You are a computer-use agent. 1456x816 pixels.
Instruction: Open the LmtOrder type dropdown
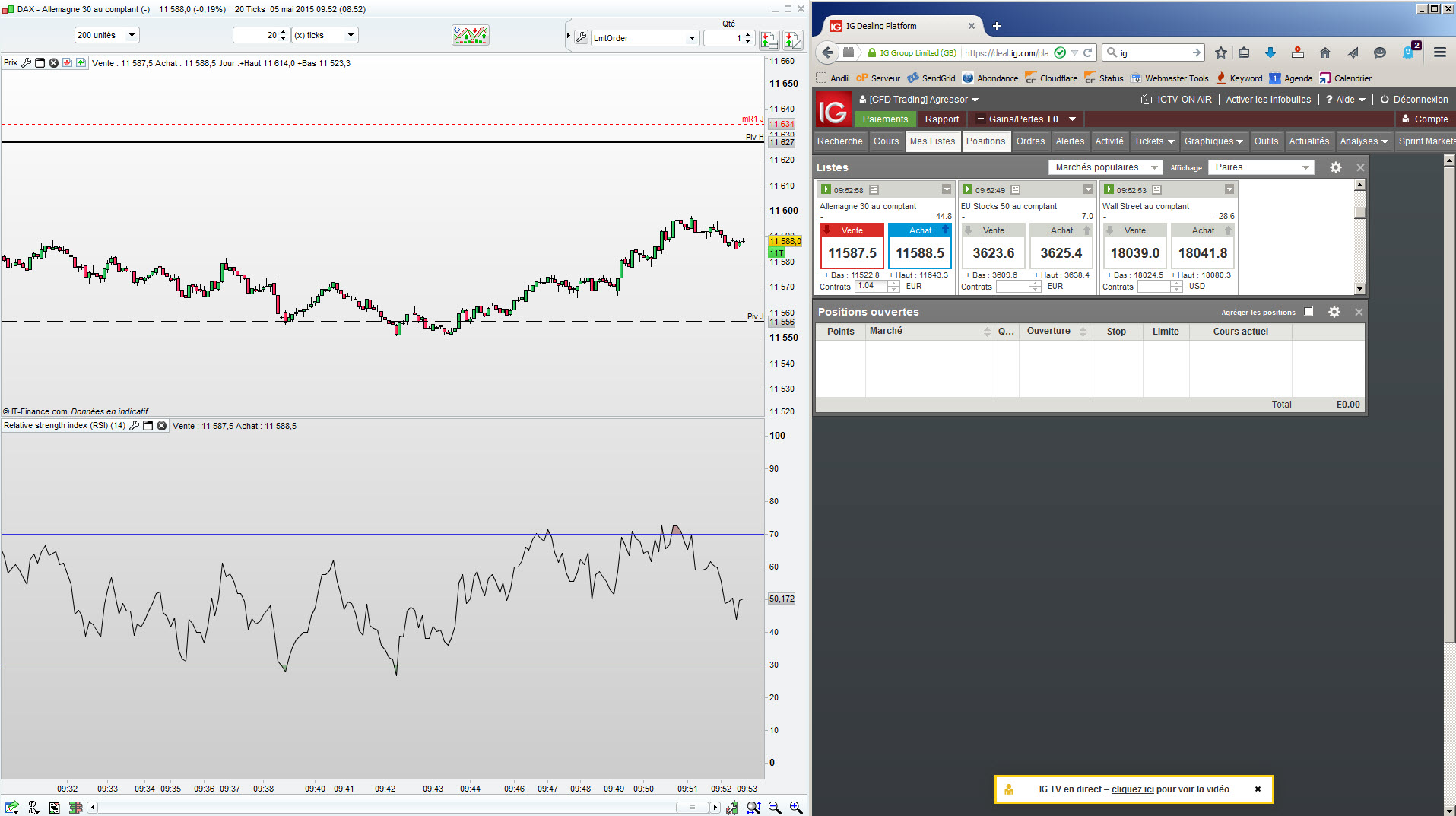(x=645, y=38)
